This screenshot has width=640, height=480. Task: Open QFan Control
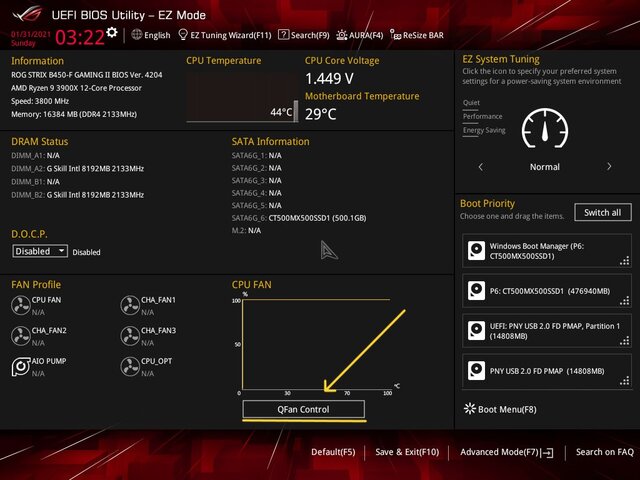point(303,409)
